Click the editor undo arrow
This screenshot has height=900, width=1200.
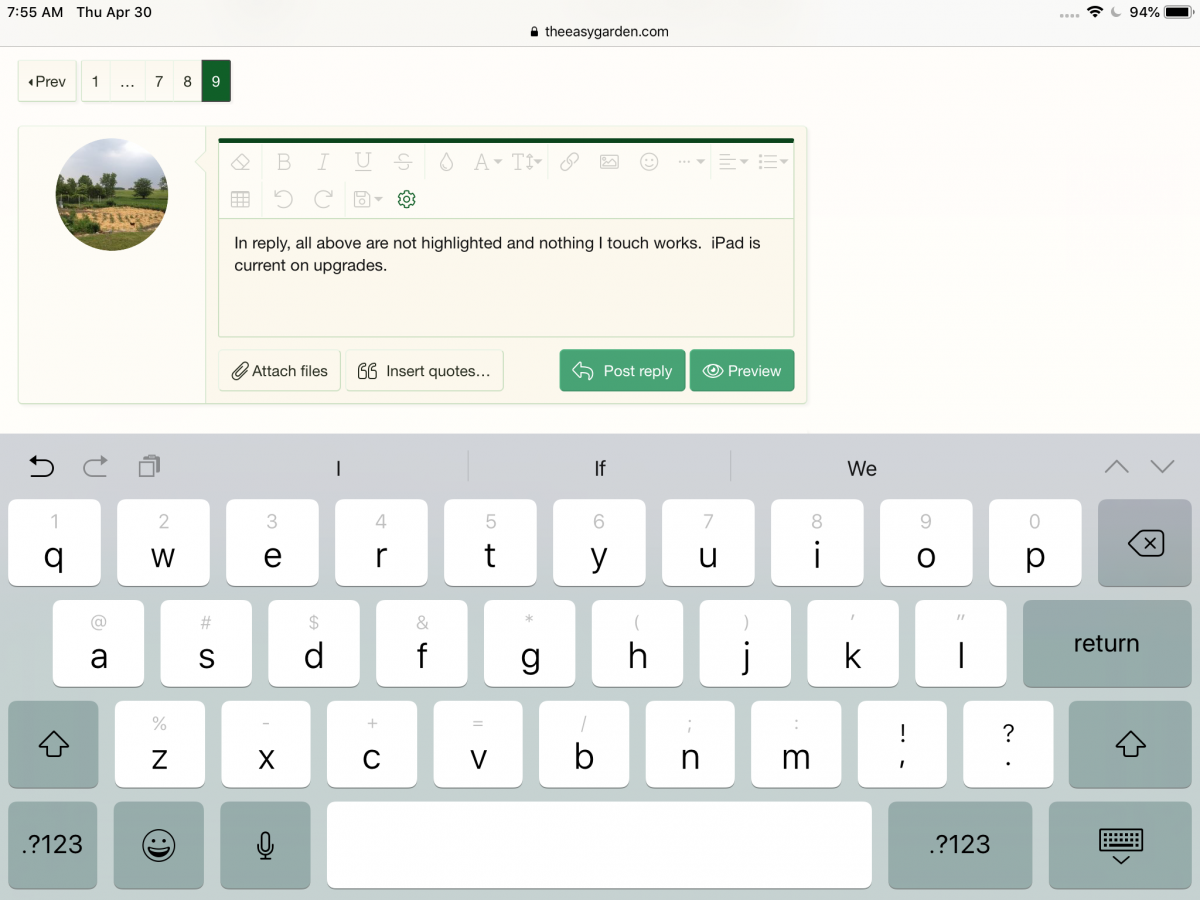pyautogui.click(x=283, y=199)
